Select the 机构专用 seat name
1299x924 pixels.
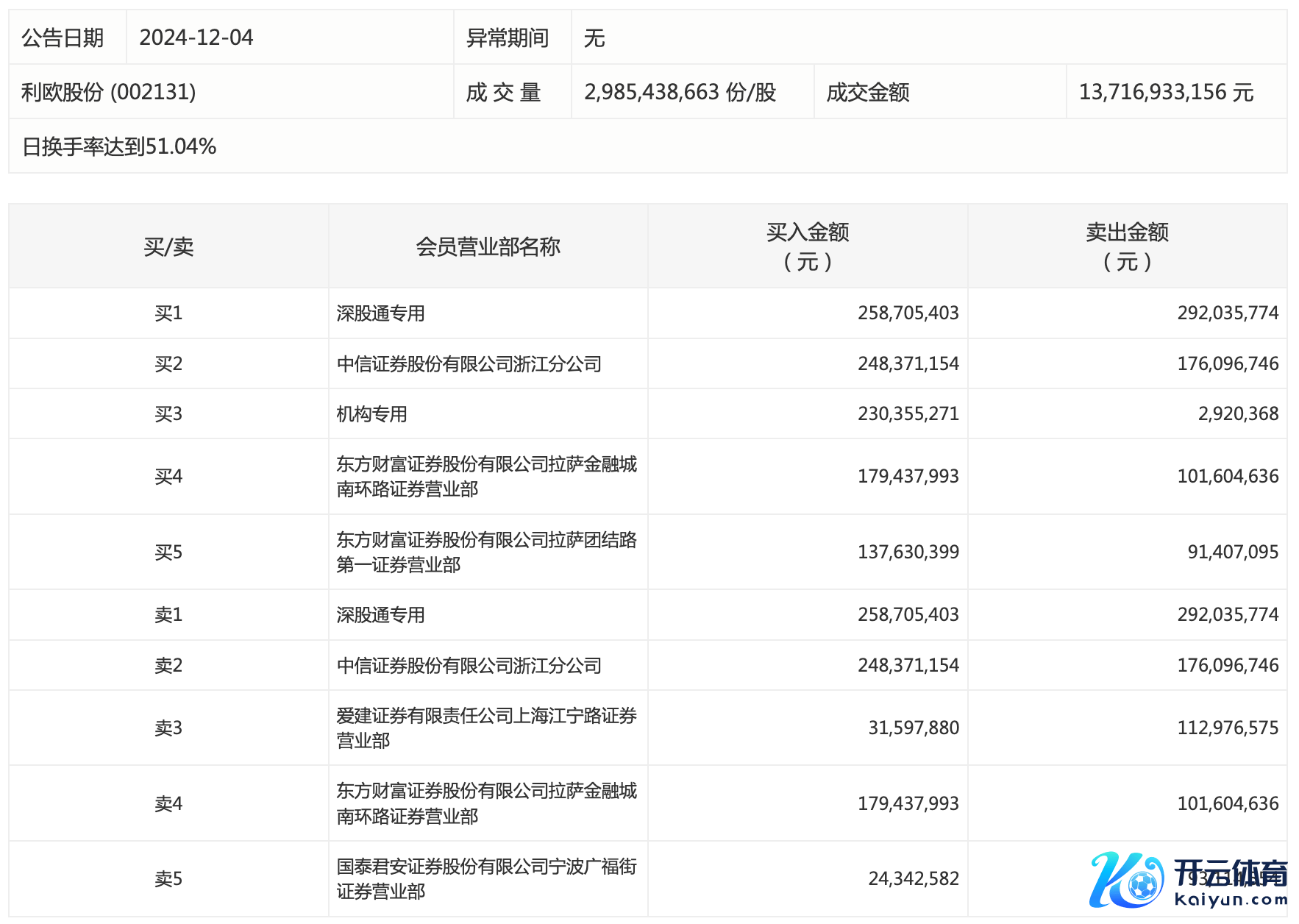tap(371, 414)
